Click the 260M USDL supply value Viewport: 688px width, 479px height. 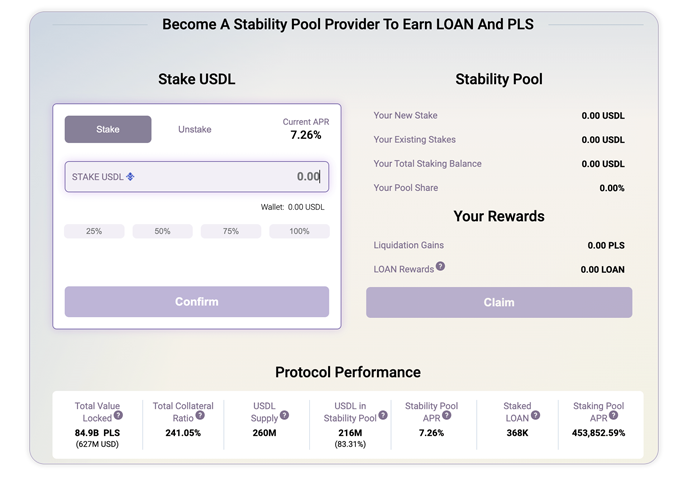coord(265,433)
